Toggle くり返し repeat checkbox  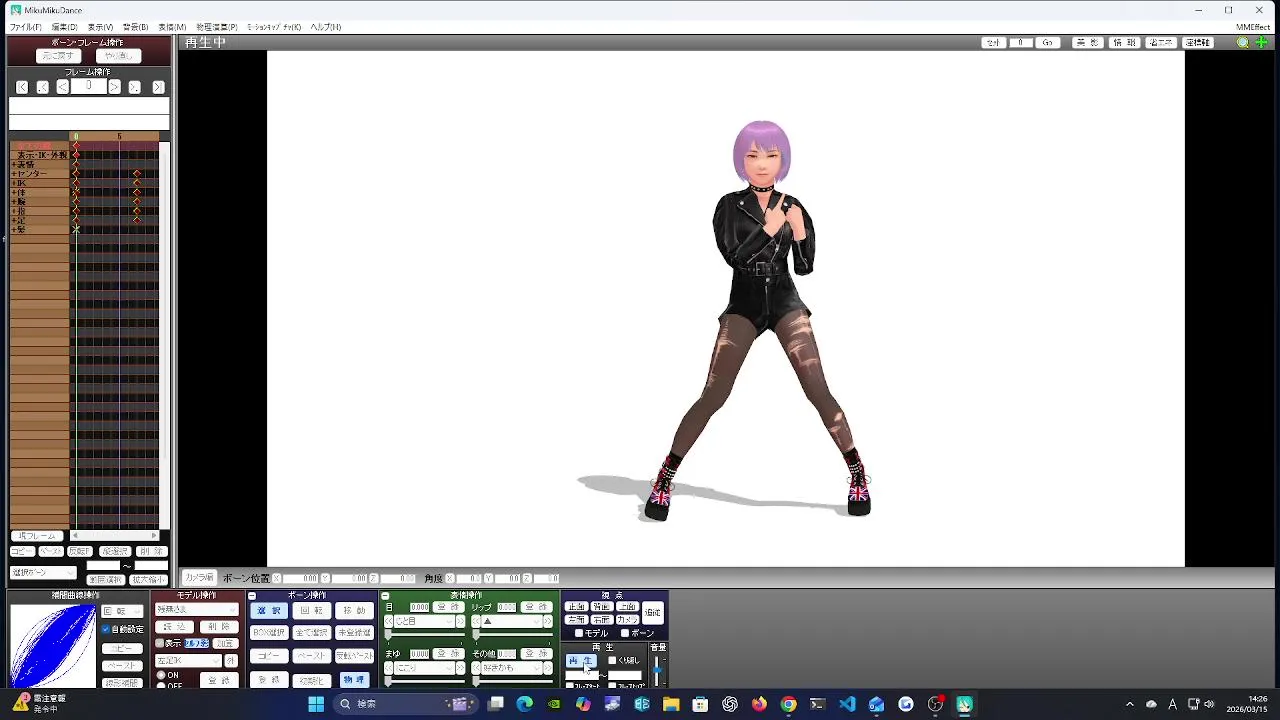click(x=613, y=660)
